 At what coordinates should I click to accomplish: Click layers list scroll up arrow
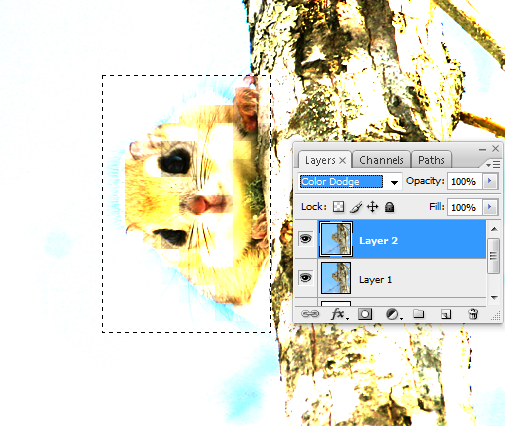click(494, 229)
